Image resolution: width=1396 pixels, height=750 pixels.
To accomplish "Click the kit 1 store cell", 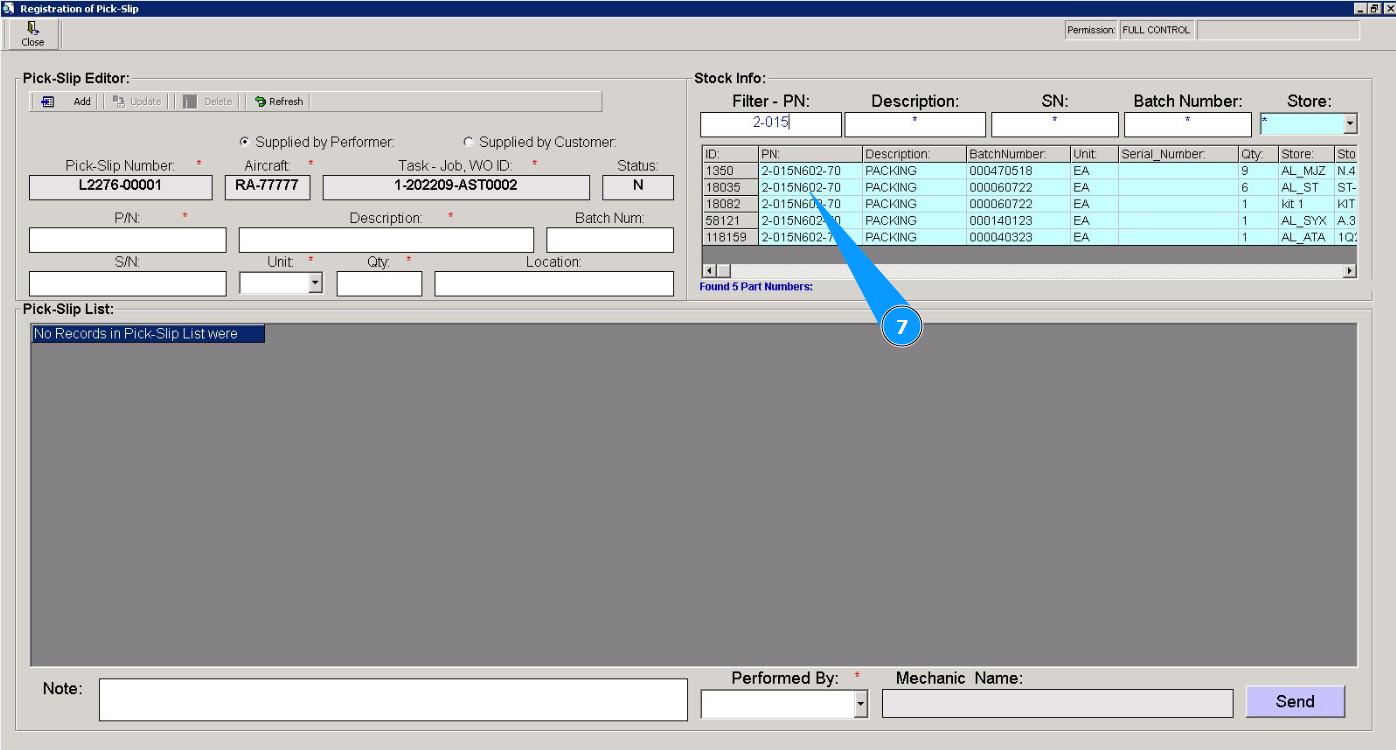I will click(x=1306, y=204).
